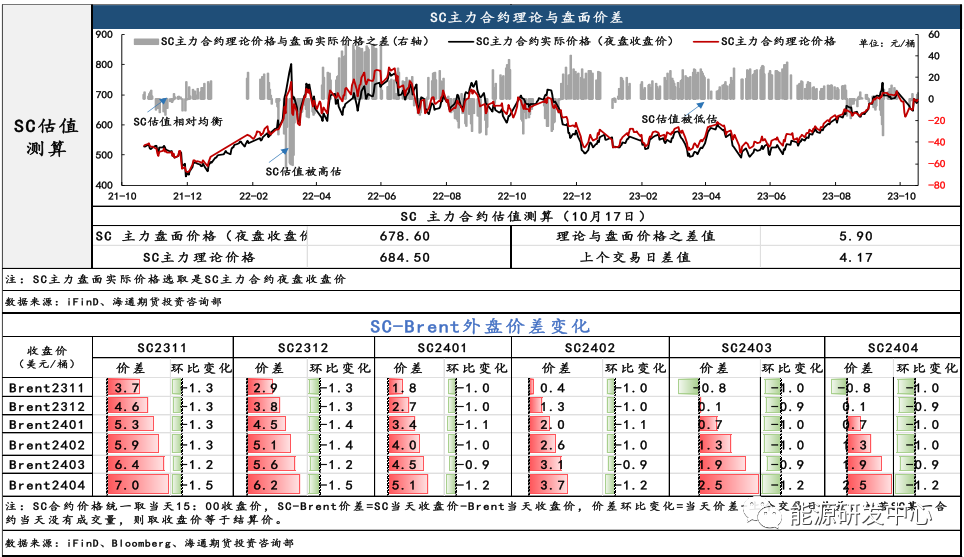Click the 收盘价（美元/桶）header cell
Viewport: 964px width, 557px height.
pos(47,357)
